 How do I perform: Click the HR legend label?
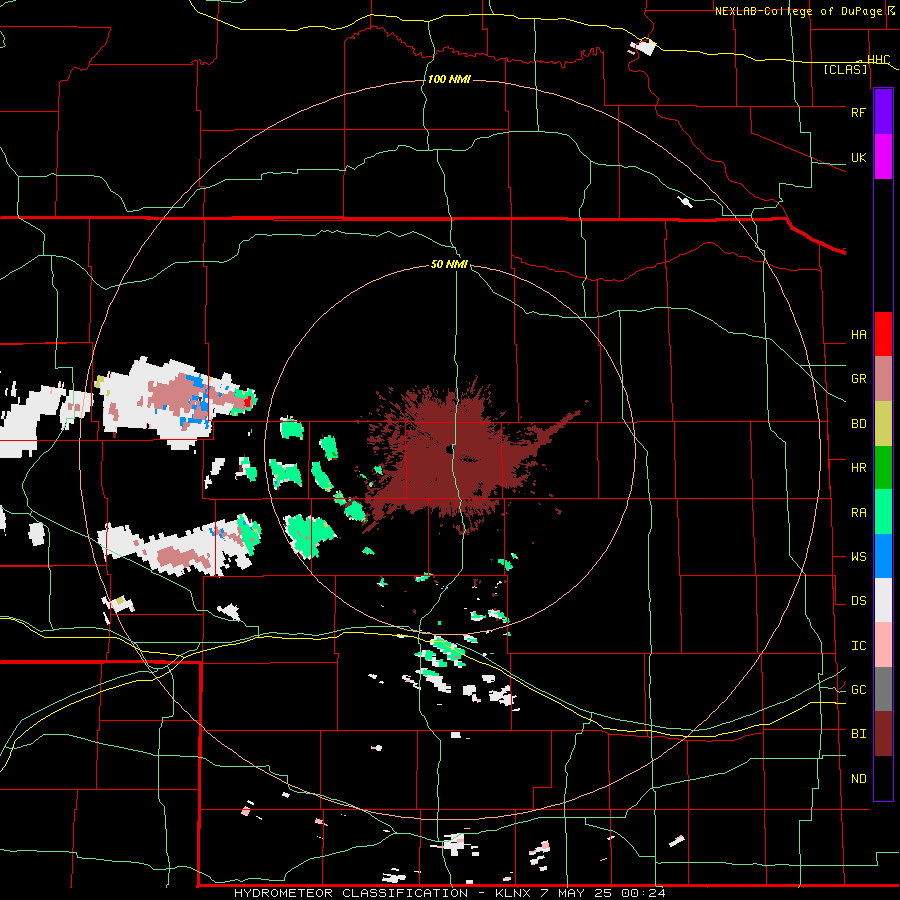coord(858,468)
